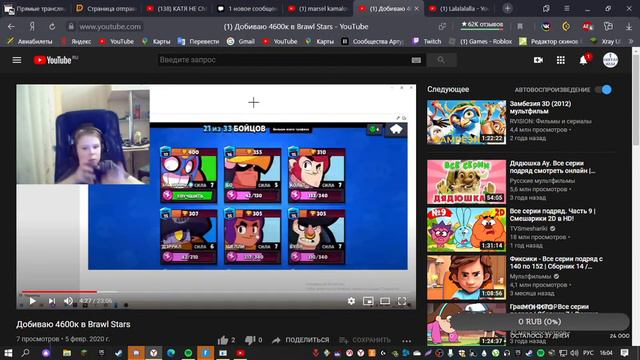Open the taskbar Spotify icon
The width and height of the screenshot is (640, 360).
188,353
